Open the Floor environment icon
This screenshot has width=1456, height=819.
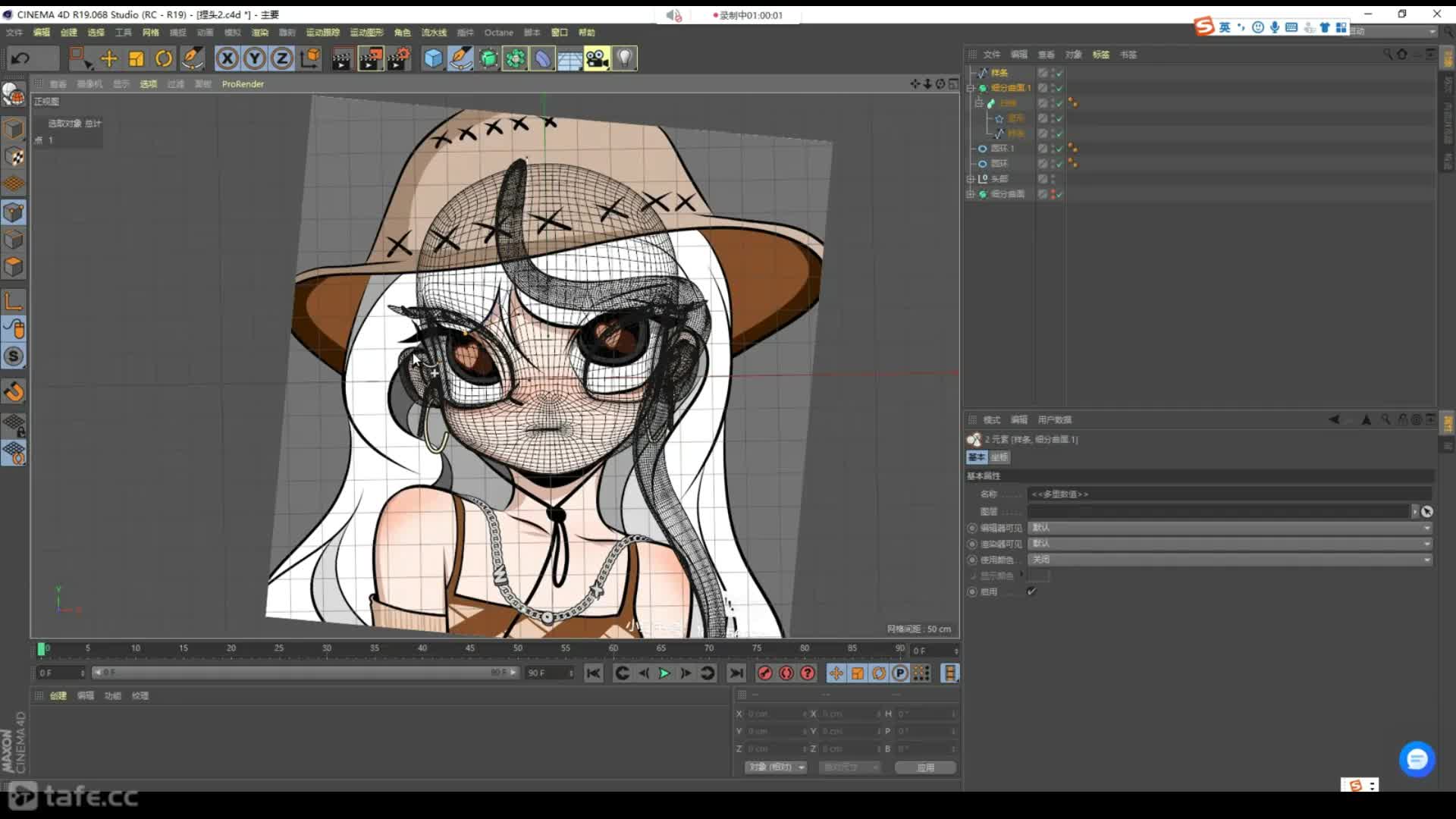click(570, 58)
